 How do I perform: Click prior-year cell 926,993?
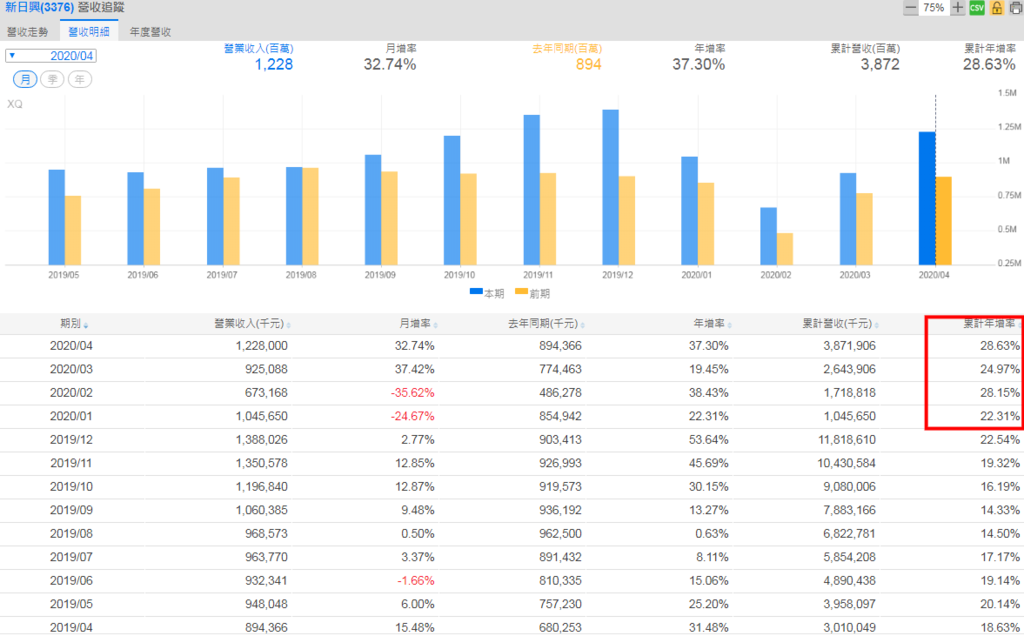tap(560, 464)
